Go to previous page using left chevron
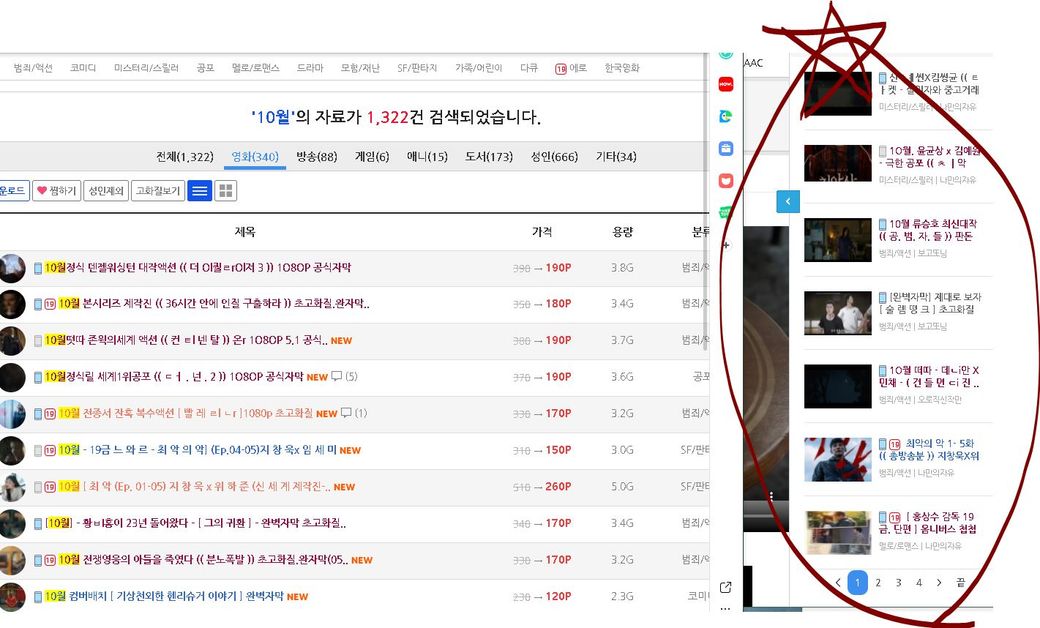The width and height of the screenshot is (1040, 628). point(838,582)
